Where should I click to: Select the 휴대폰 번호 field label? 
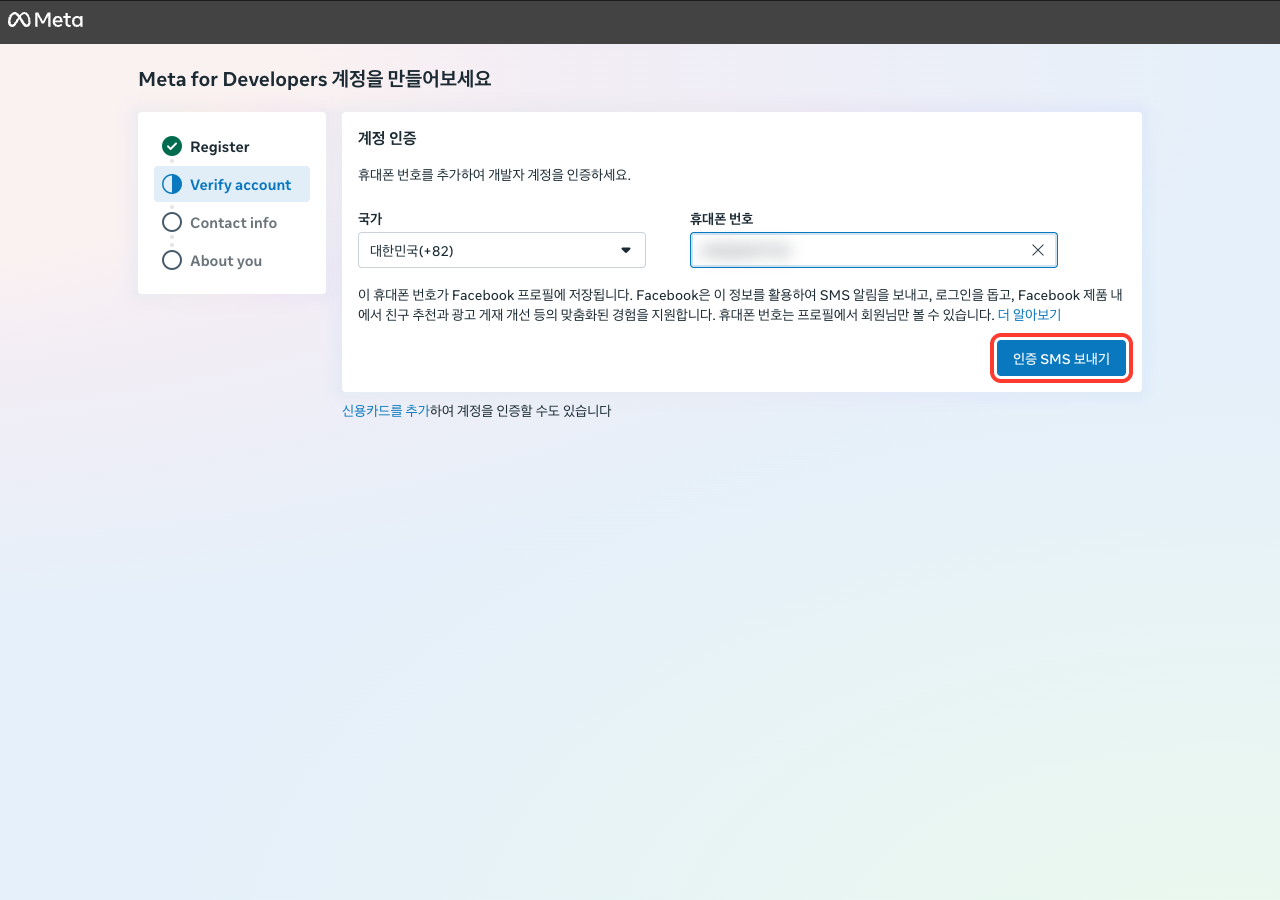point(721,218)
